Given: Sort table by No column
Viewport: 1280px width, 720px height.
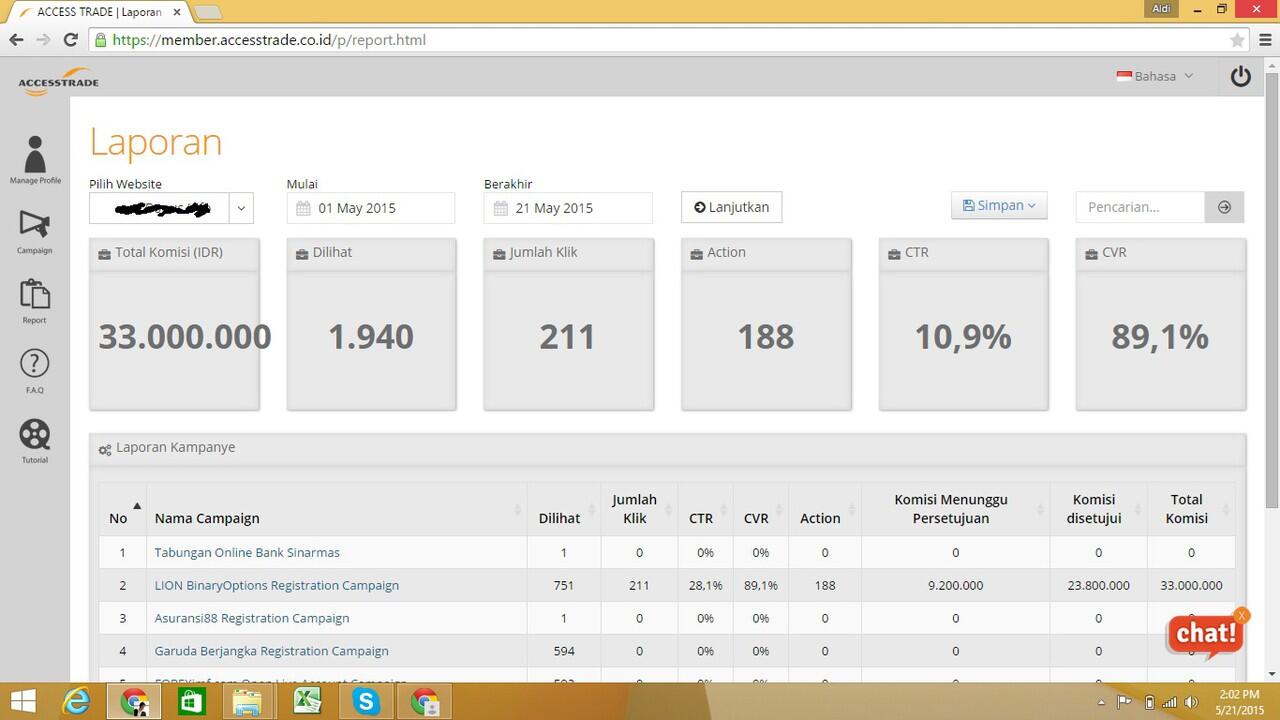Looking at the screenshot, I should coord(123,510).
